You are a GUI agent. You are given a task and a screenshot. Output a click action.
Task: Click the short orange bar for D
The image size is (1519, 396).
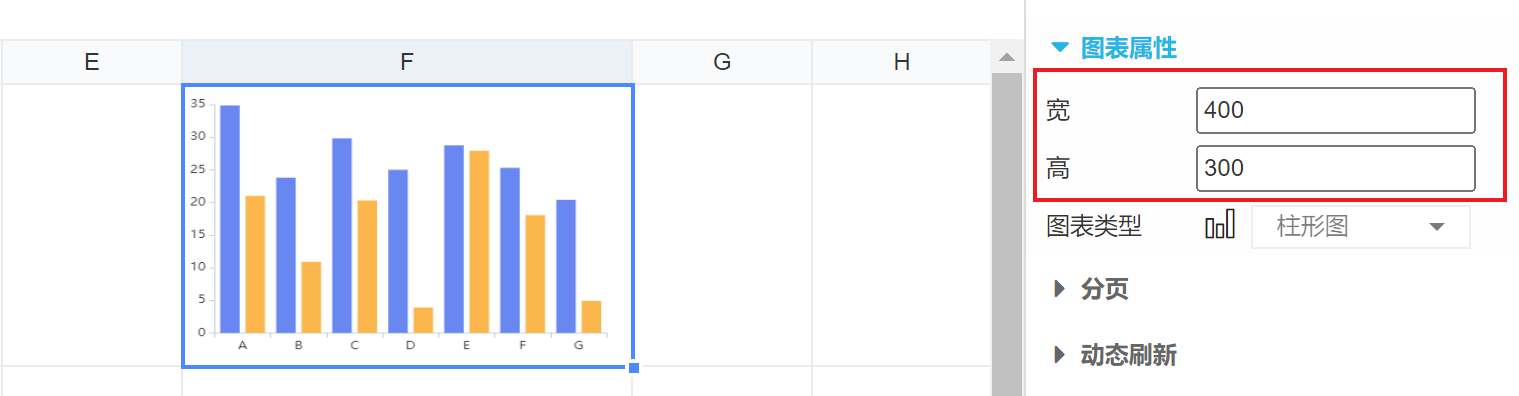[x=423, y=320]
